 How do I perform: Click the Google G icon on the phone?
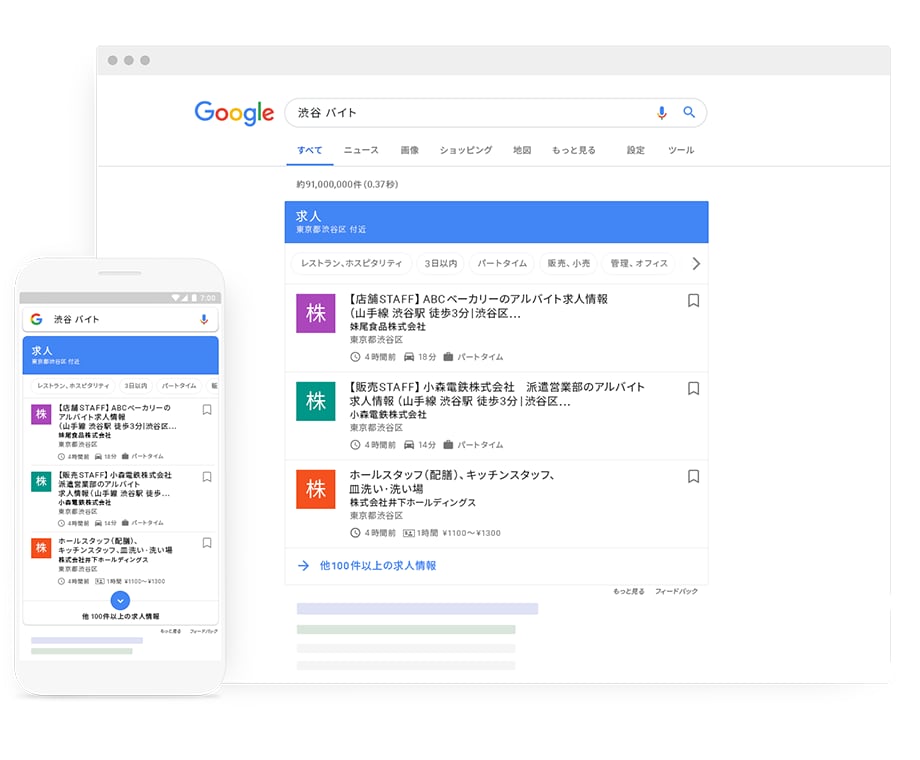pyautogui.click(x=36, y=319)
